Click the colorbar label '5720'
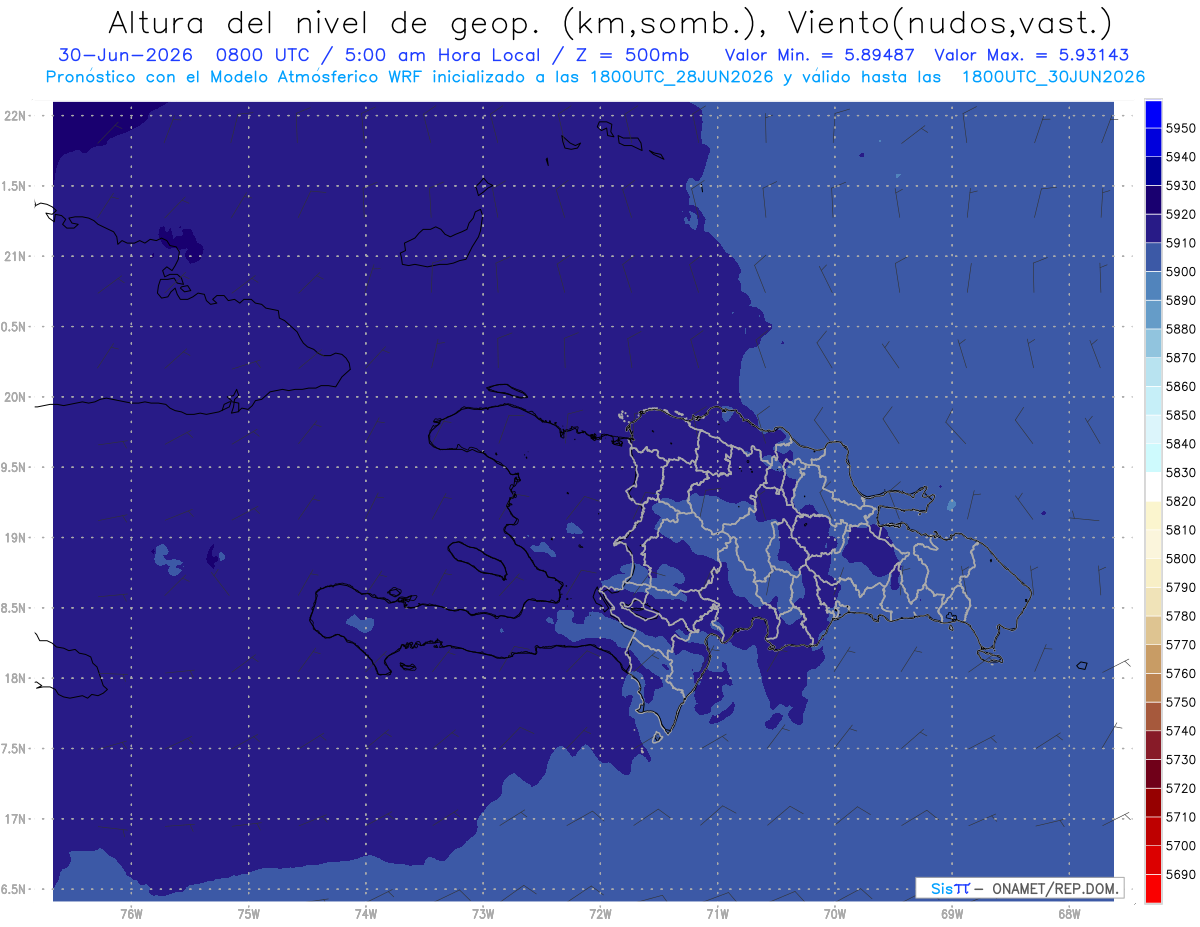The image size is (1200, 927). [x=1181, y=788]
